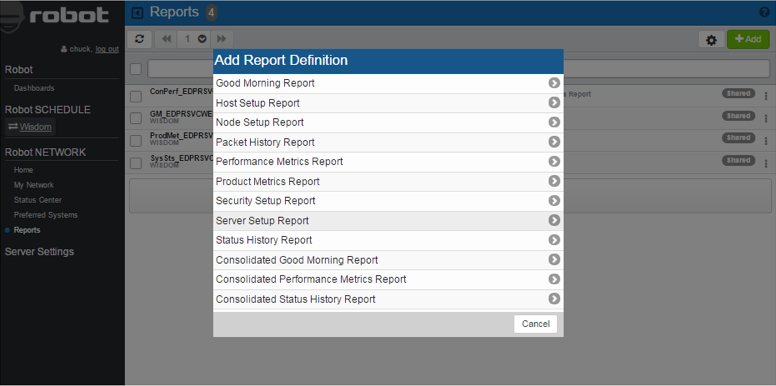Click the Shared badge on the SysSts_EDPRSV row
Viewport: 776px width, 386px height.
click(738, 160)
